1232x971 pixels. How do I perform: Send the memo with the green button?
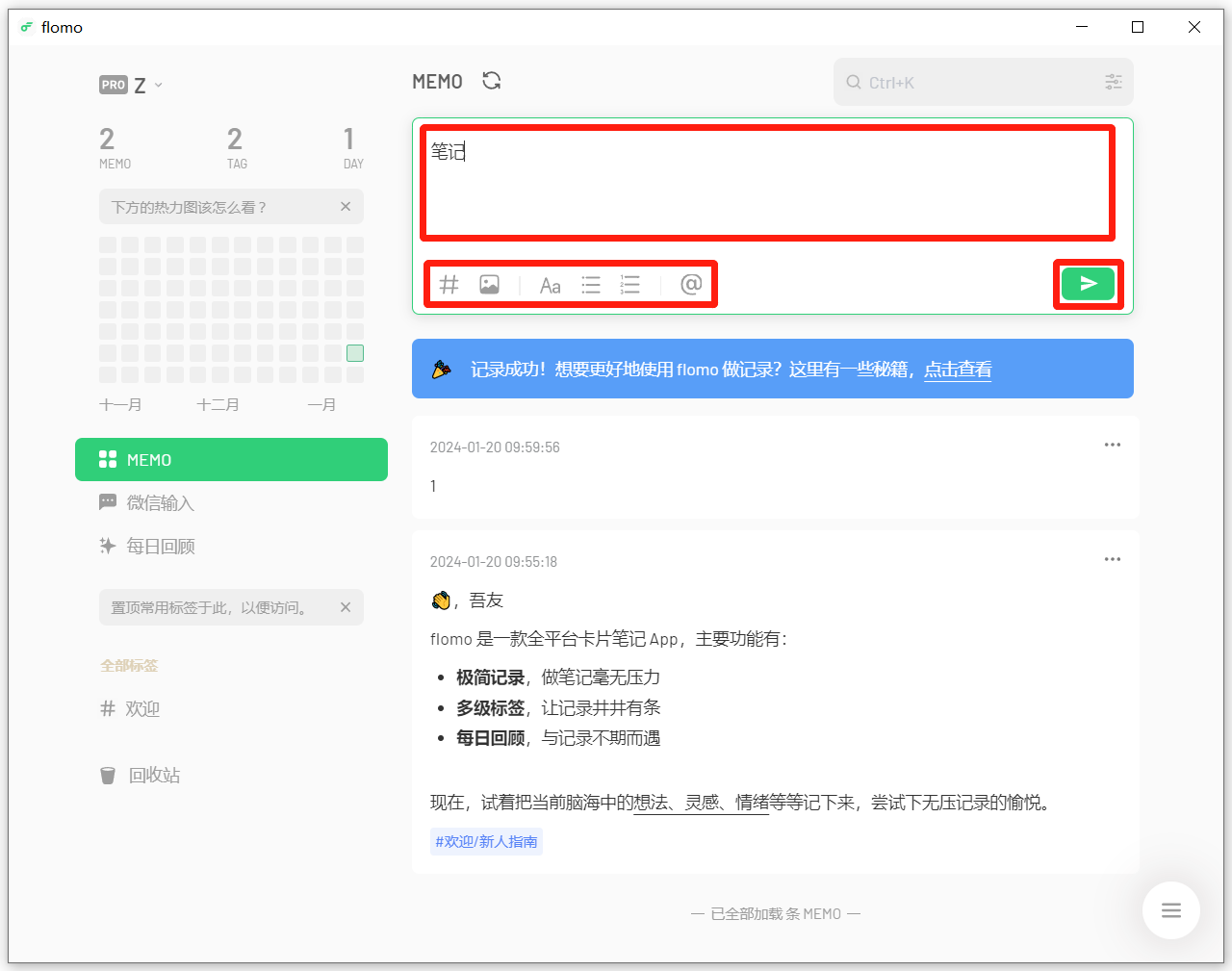[1088, 284]
